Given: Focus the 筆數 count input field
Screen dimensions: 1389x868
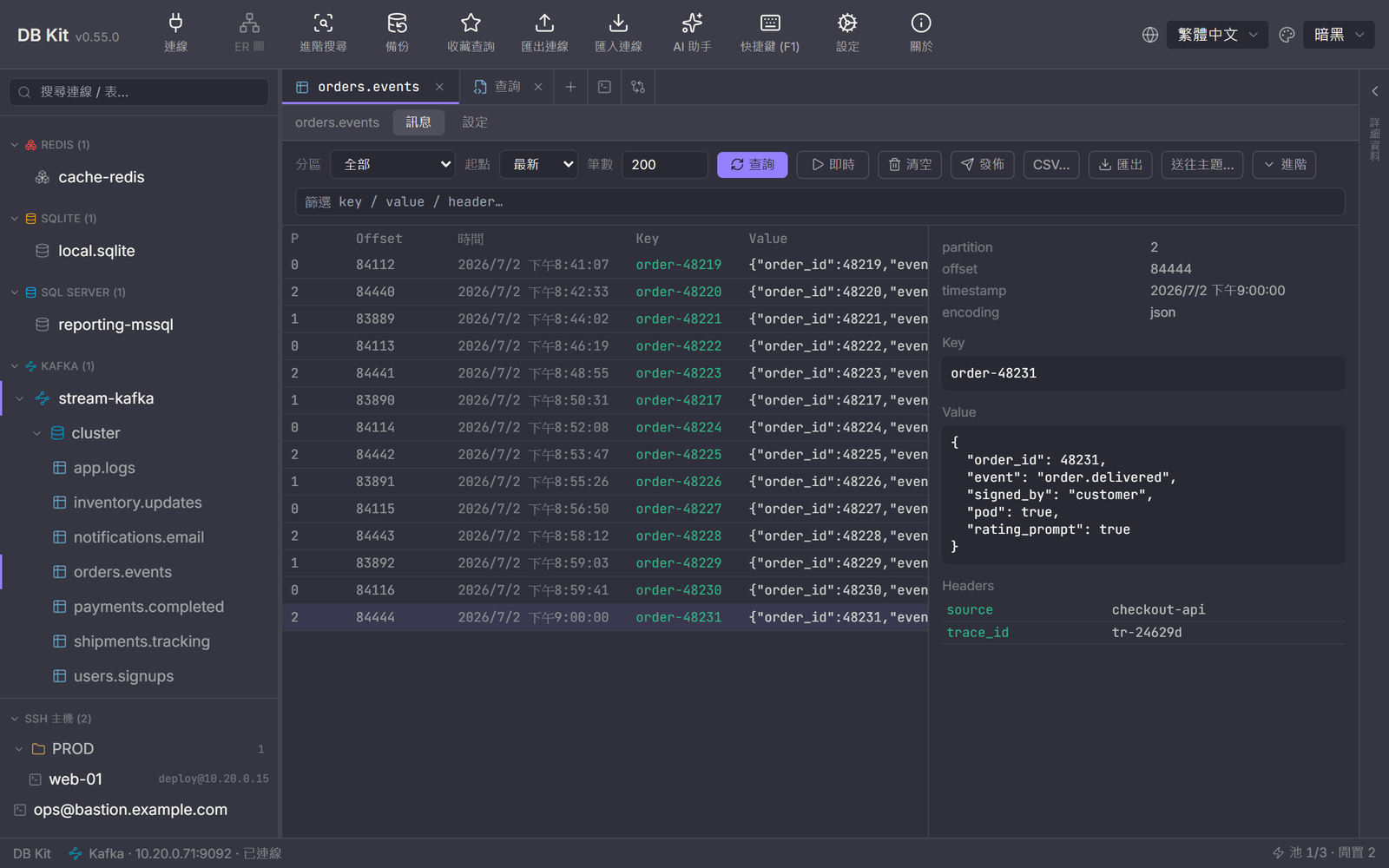Looking at the screenshot, I should 664,164.
